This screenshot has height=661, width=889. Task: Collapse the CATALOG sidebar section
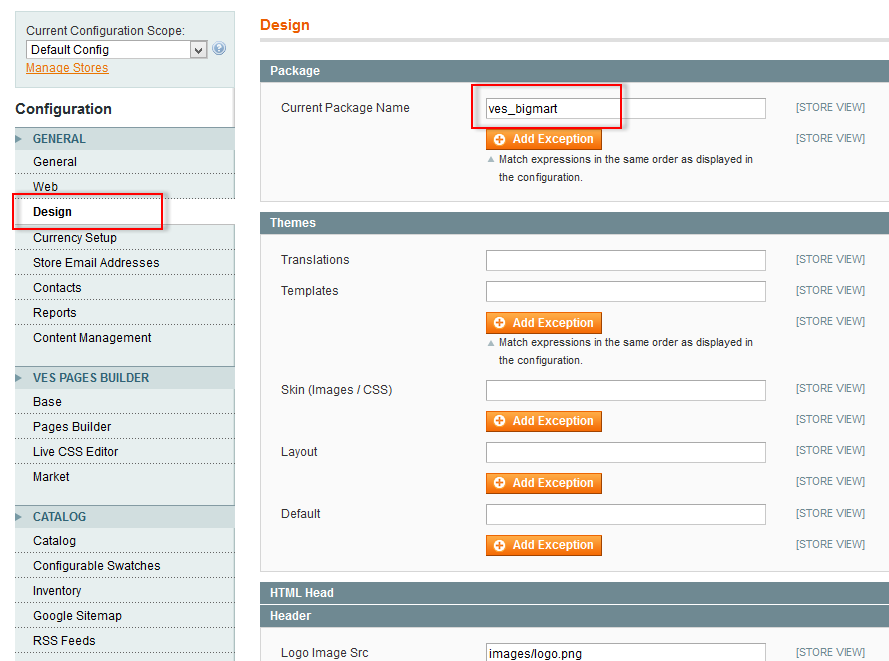click(59, 517)
